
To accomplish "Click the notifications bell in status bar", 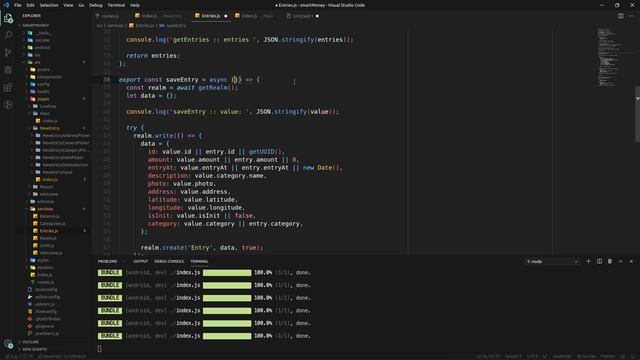I will click(x=633, y=356).
